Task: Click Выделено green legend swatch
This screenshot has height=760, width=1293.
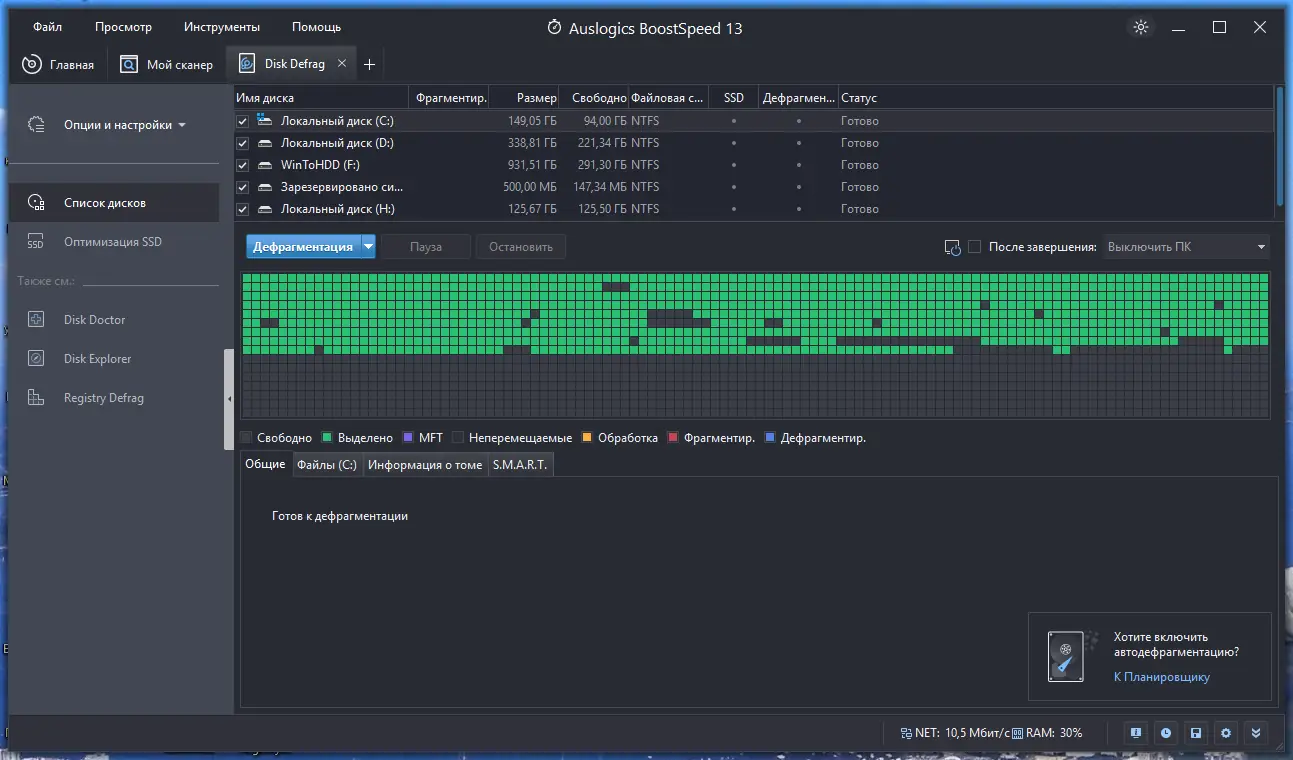Action: click(326, 438)
